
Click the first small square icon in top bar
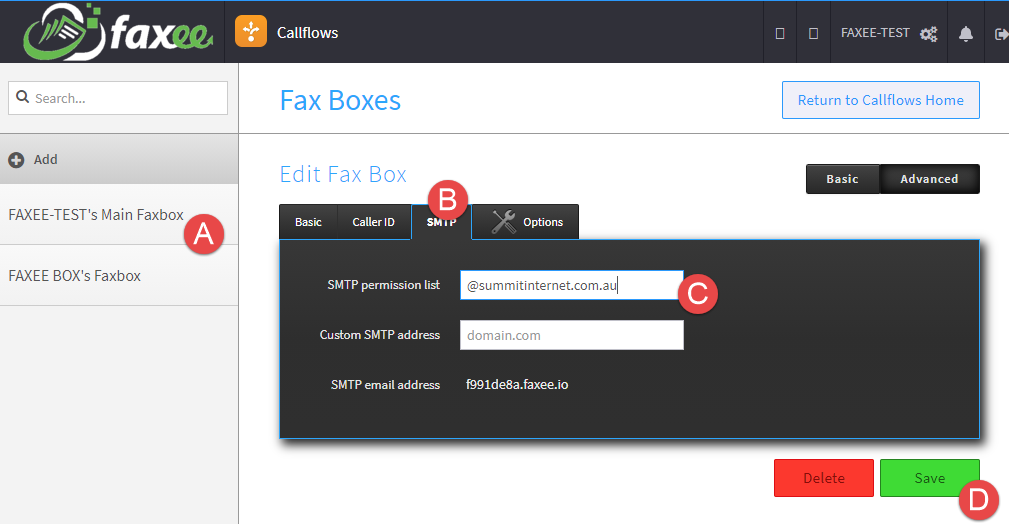click(780, 33)
